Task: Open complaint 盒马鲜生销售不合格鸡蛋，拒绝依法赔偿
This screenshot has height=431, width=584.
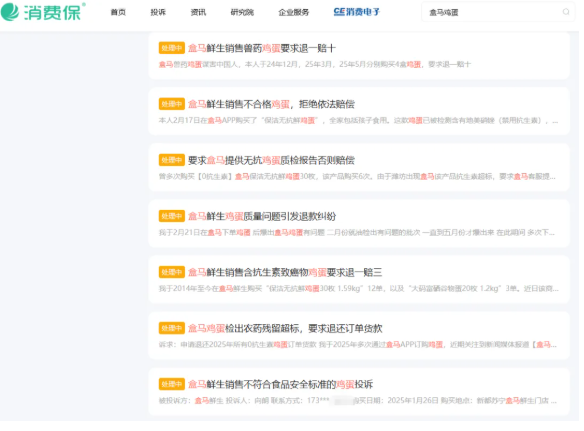Action: (x=271, y=104)
